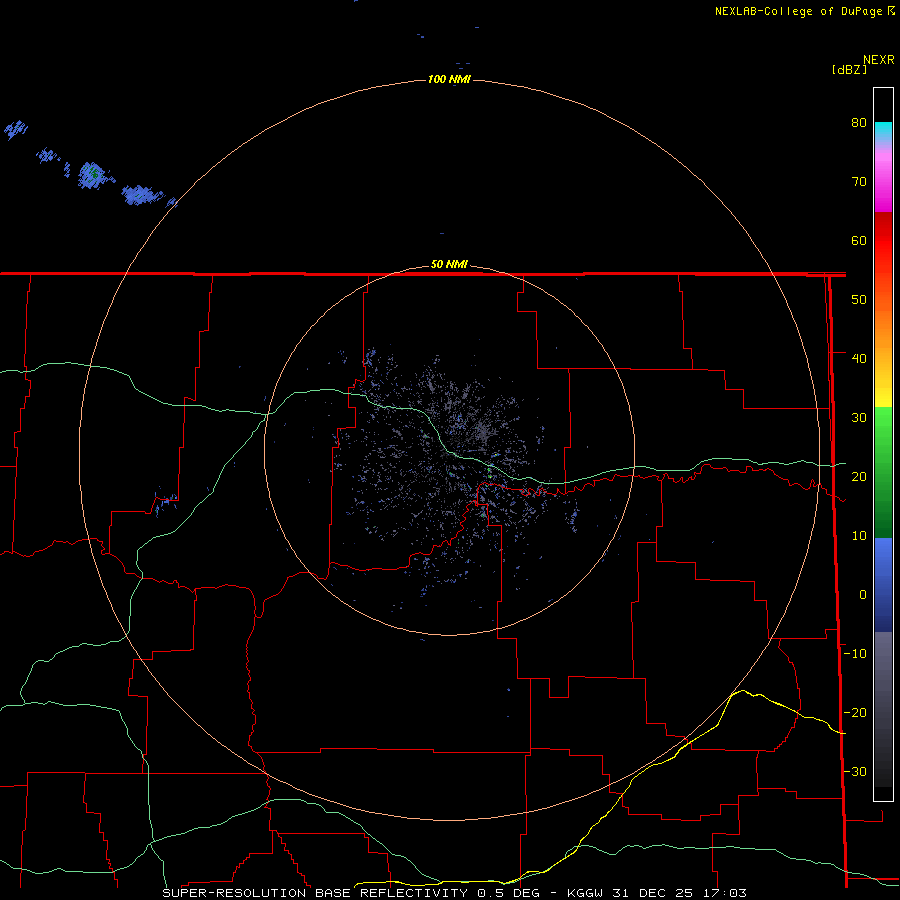Image resolution: width=900 pixels, height=900 pixels.
Task: Click the yellow band of the color bar
Action: coord(883,396)
